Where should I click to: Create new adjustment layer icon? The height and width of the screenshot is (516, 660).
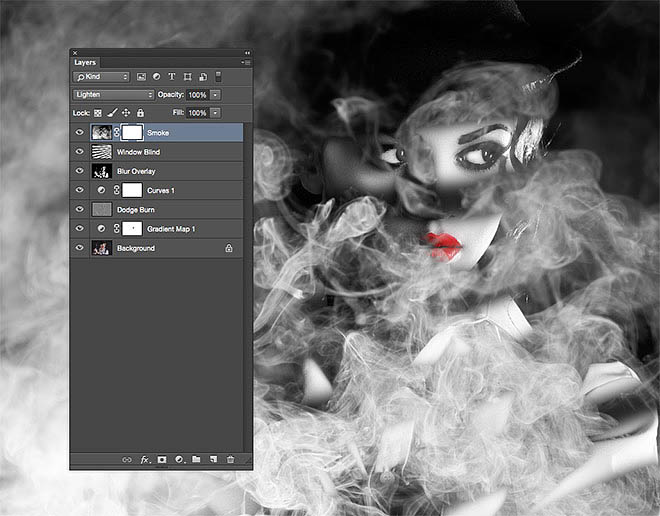[179, 459]
